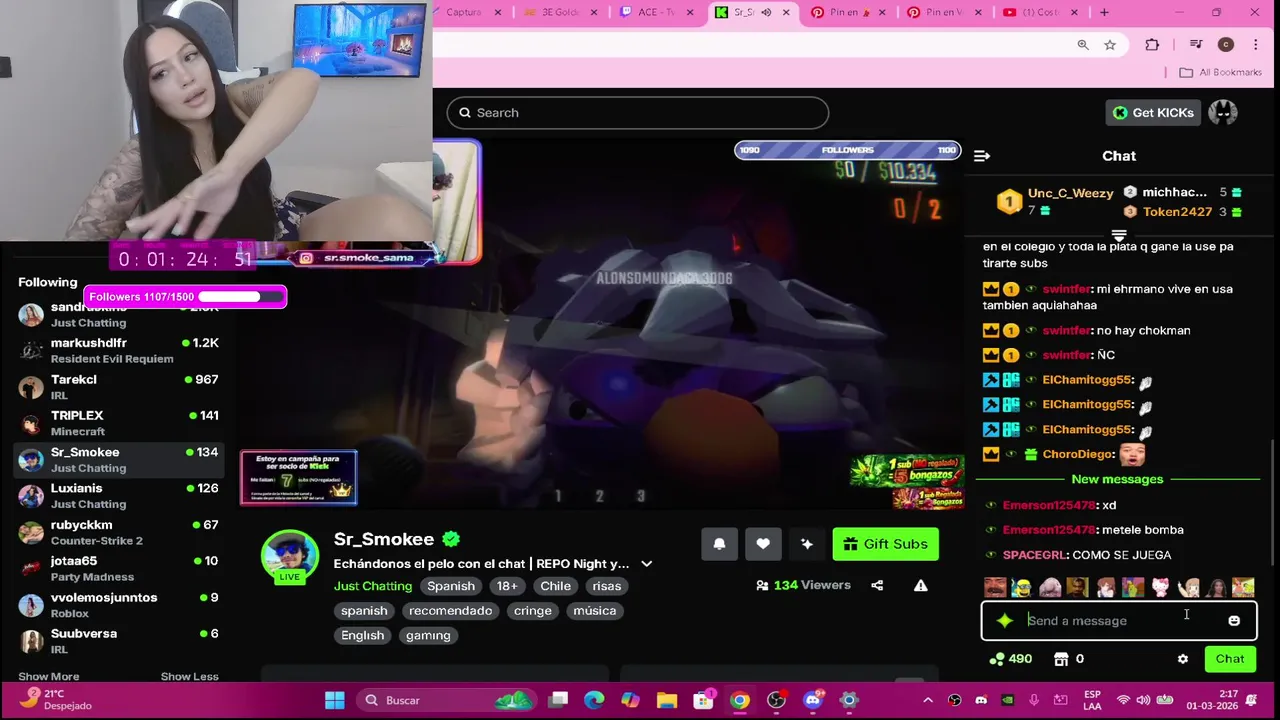This screenshot has height=720, width=1280.
Task: Open Discord from the taskbar
Action: pyautogui.click(x=812, y=700)
